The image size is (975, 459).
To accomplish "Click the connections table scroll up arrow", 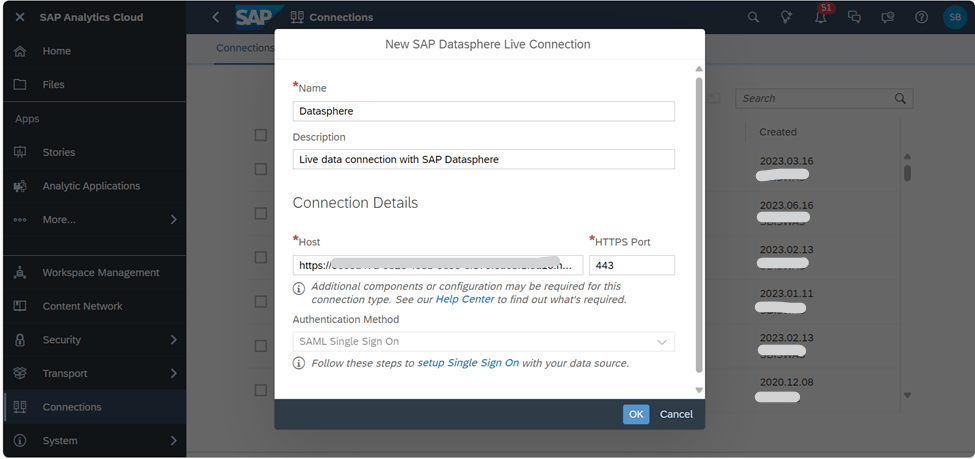I will [907, 157].
